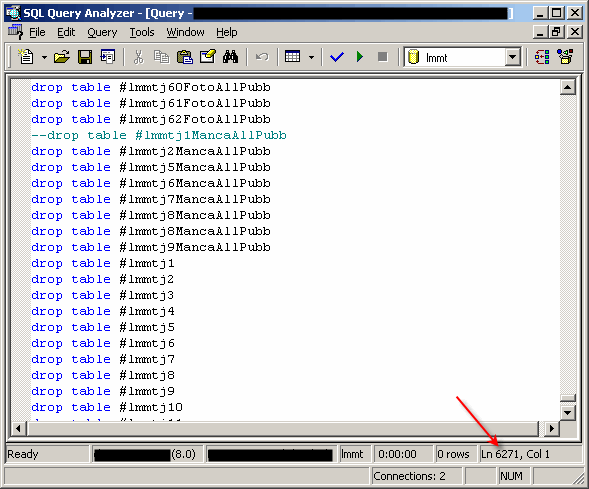589x489 pixels.
Task: Expand the Execute Mode grid dropdown arrow
Action: [311, 57]
